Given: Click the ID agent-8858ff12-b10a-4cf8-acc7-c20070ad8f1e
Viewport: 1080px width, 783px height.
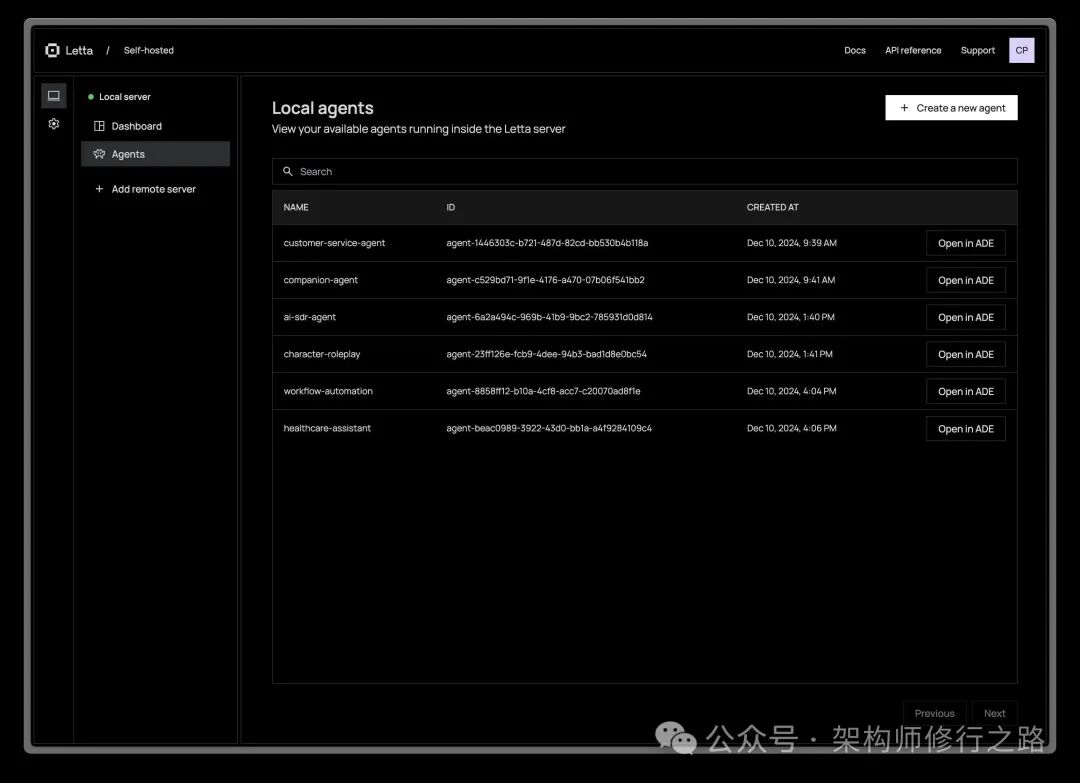Looking at the screenshot, I should tap(543, 391).
